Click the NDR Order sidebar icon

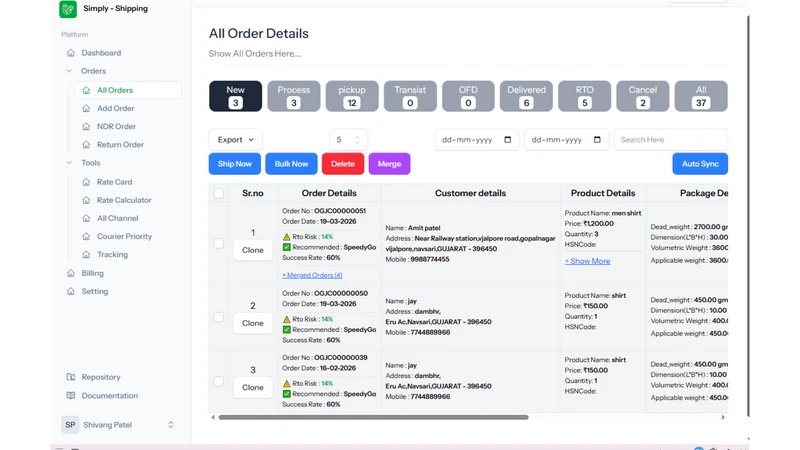tap(86, 126)
